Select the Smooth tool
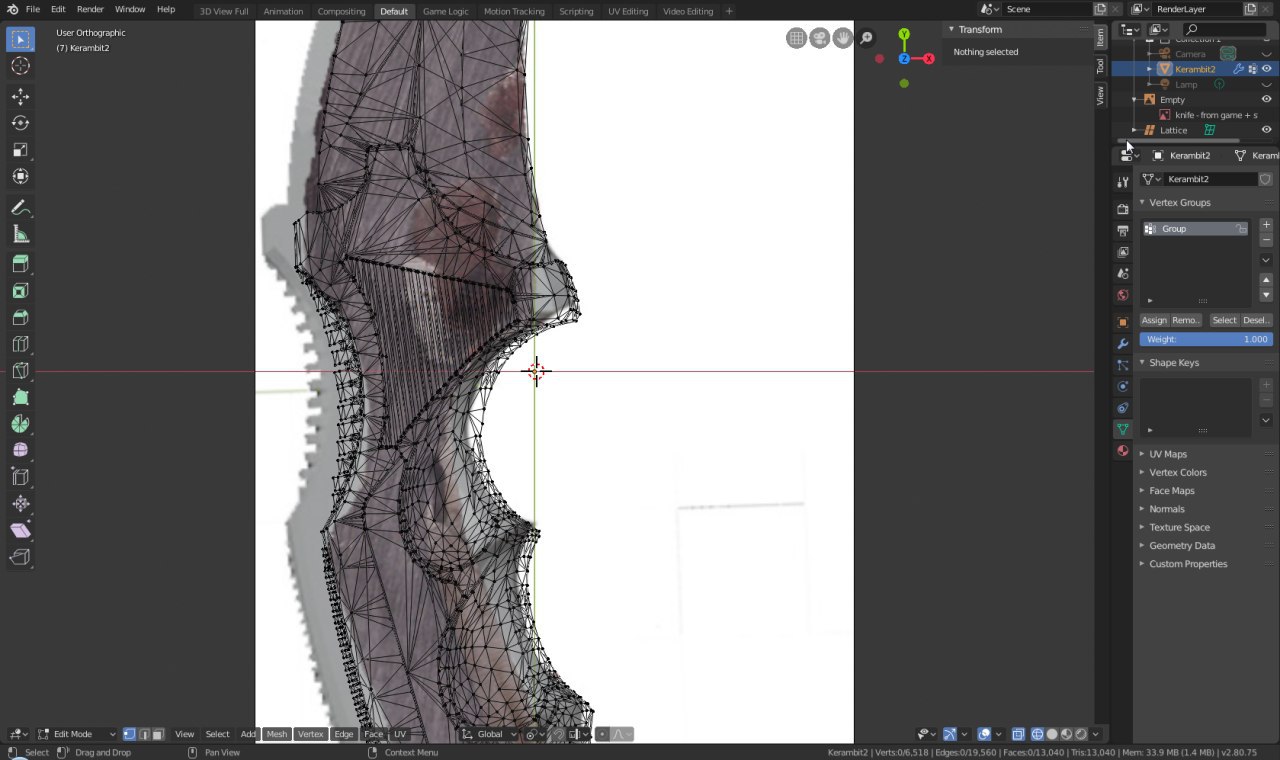Viewport: 1280px width, 760px height. (20, 451)
